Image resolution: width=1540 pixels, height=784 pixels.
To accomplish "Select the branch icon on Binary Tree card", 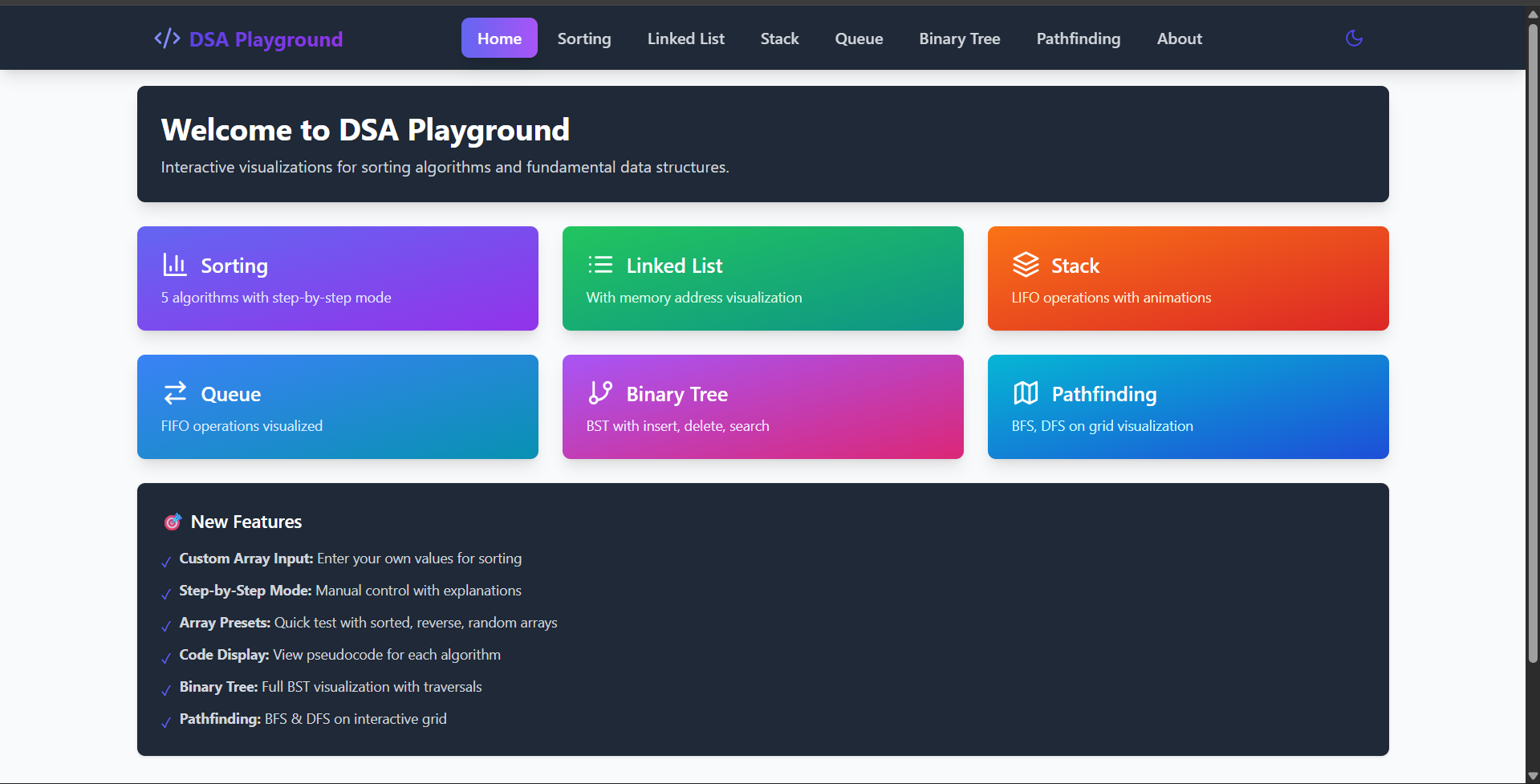I will 599,392.
